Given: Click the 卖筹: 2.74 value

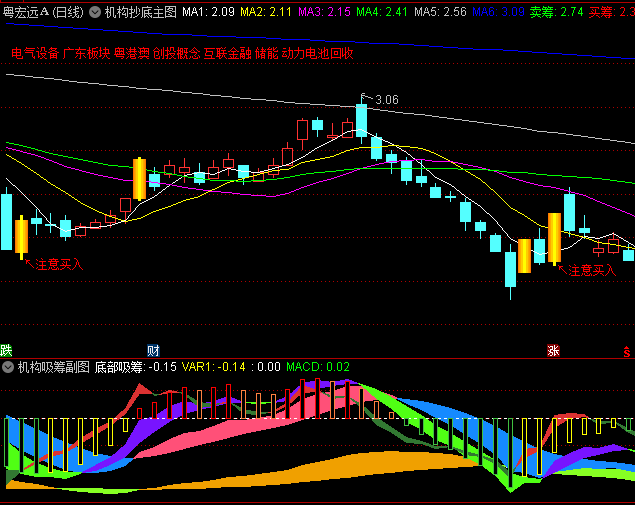Looking at the screenshot, I should point(556,12).
